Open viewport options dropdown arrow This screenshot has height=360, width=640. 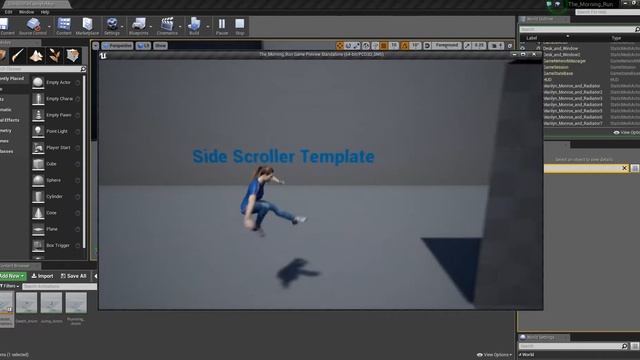(x=96, y=46)
